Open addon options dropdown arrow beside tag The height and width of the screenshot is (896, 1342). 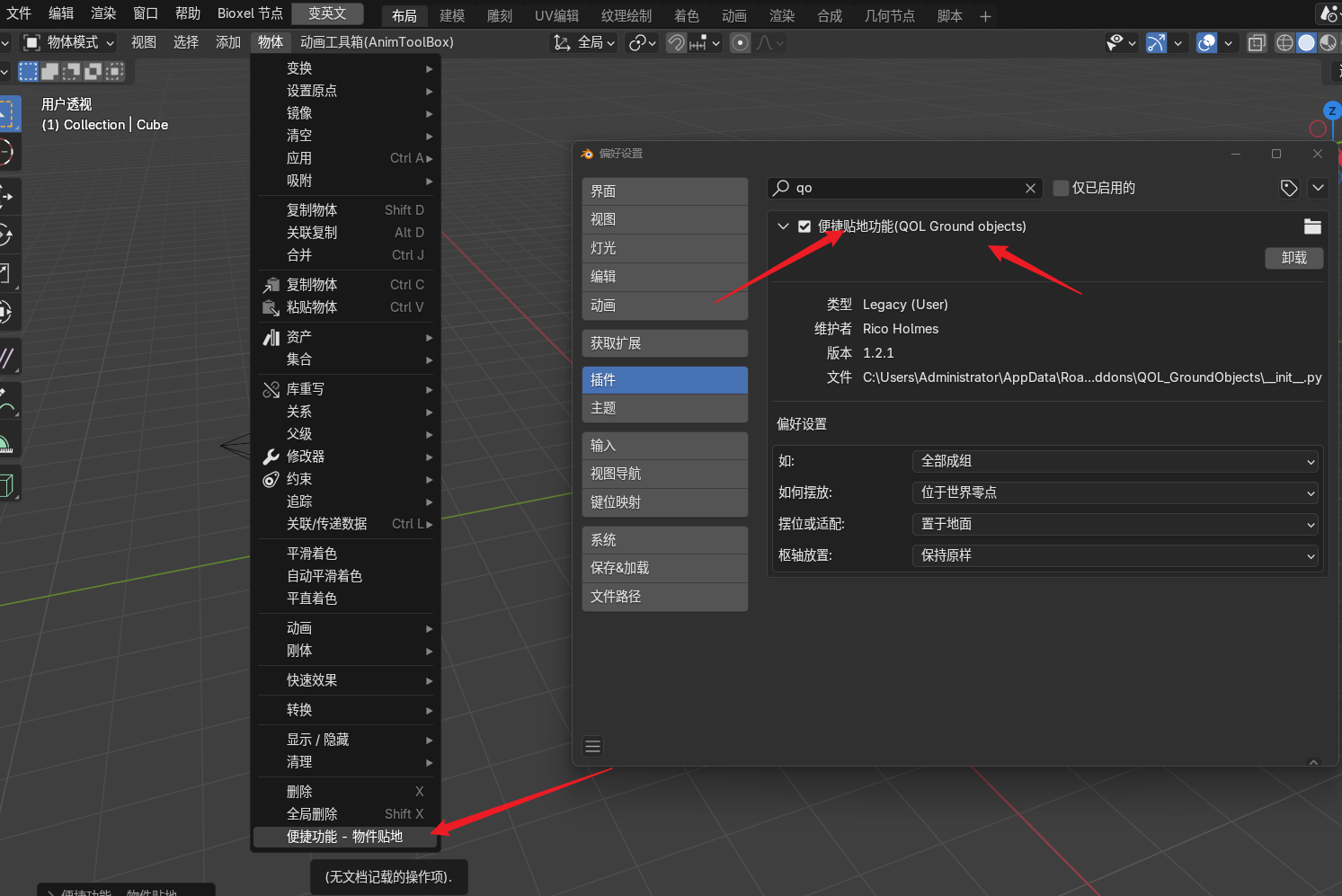click(x=1318, y=188)
